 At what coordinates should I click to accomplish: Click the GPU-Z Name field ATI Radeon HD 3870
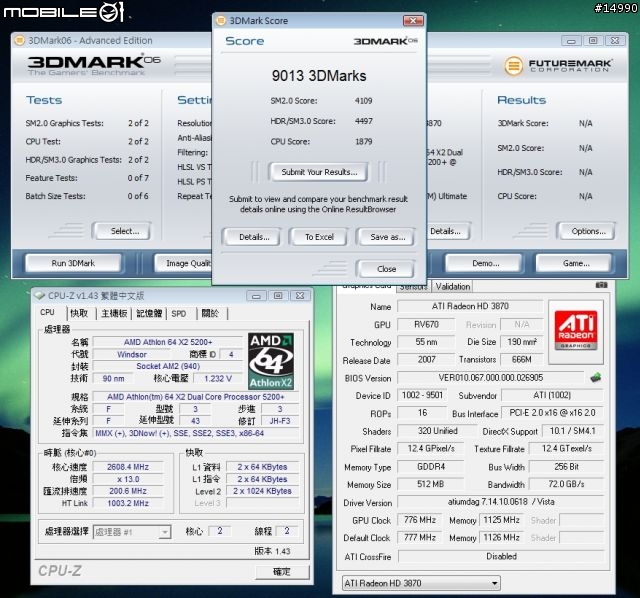click(x=470, y=306)
